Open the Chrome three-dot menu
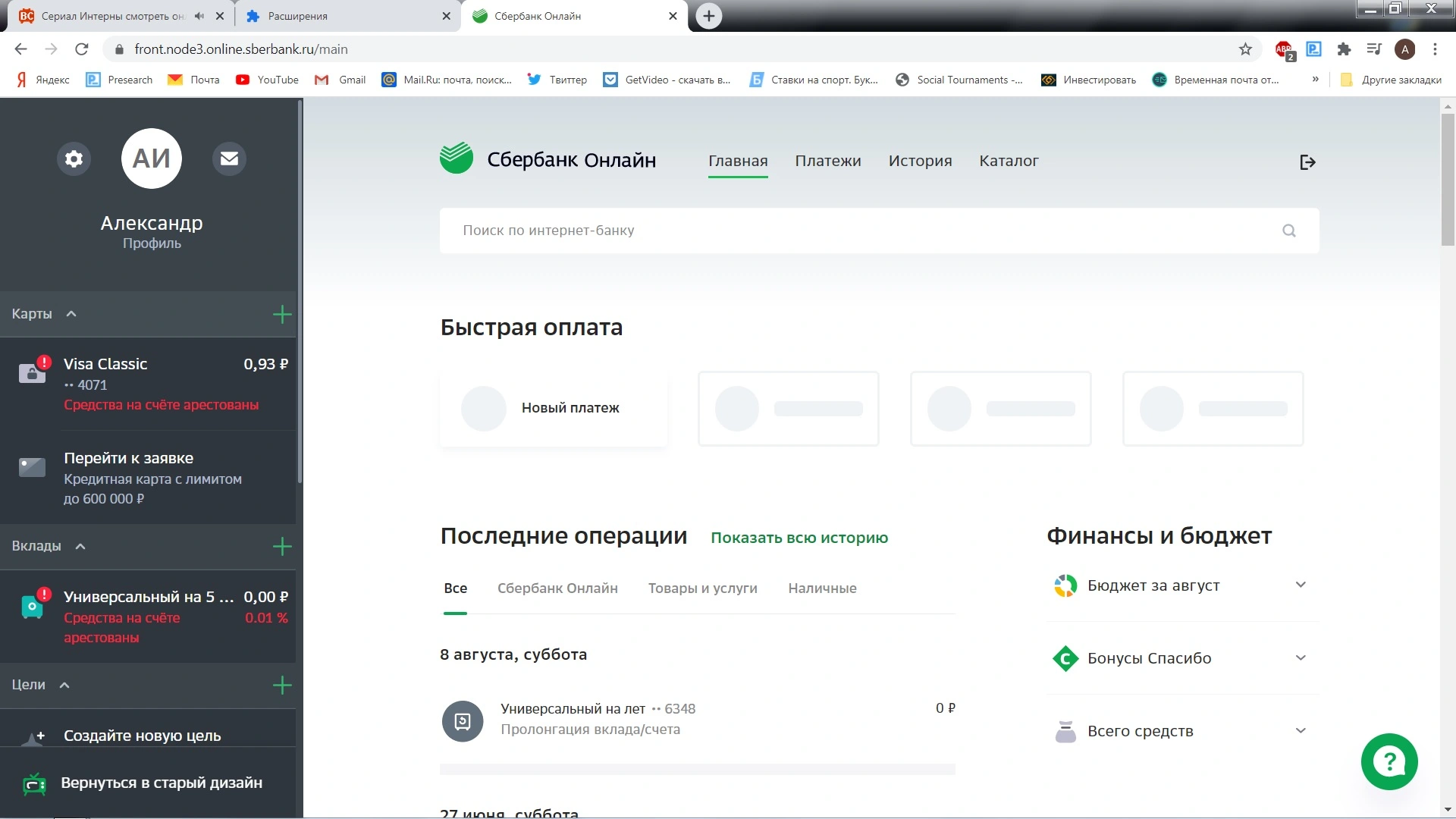Image resolution: width=1456 pixels, height=819 pixels. pyautogui.click(x=1435, y=49)
